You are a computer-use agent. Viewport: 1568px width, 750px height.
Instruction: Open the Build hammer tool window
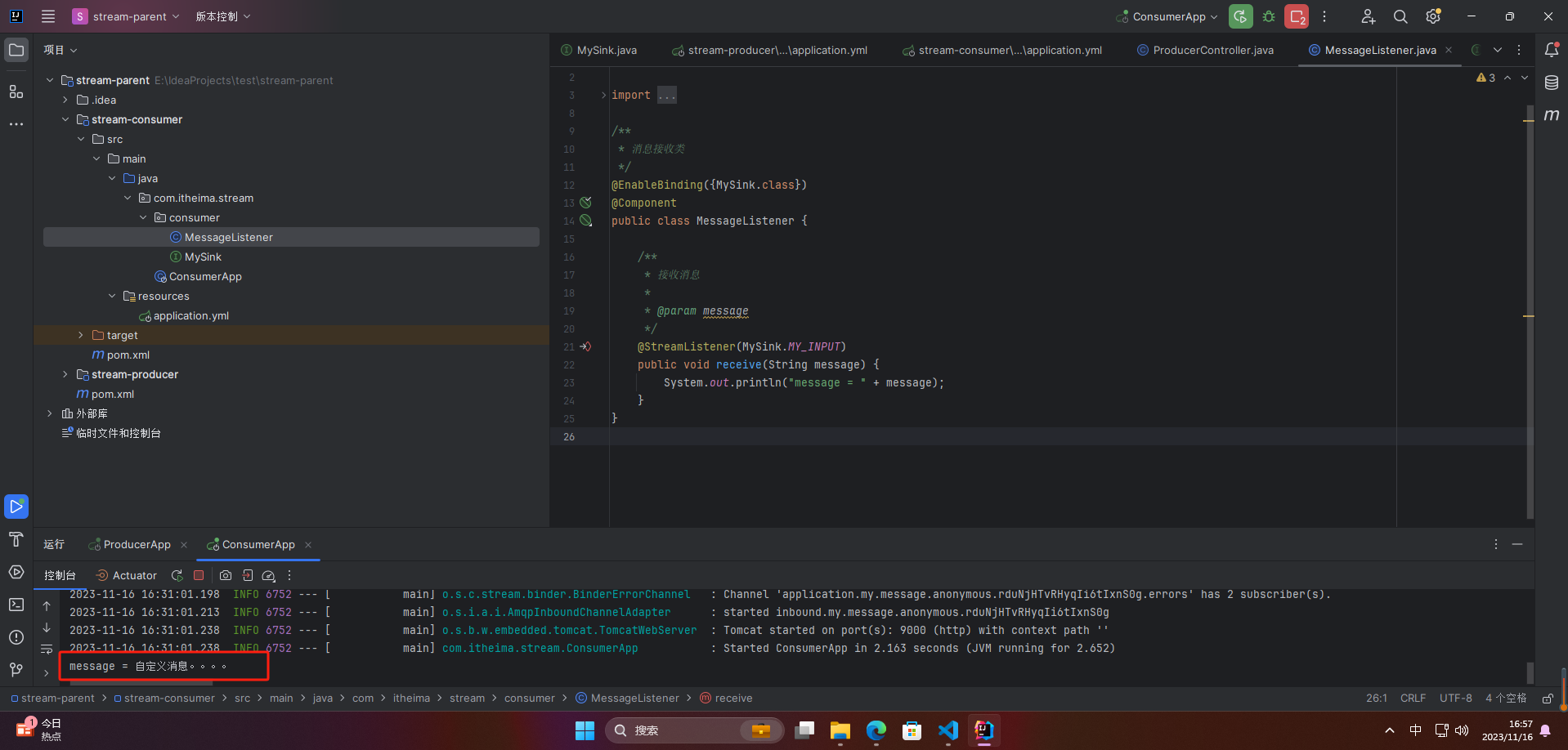(x=16, y=539)
